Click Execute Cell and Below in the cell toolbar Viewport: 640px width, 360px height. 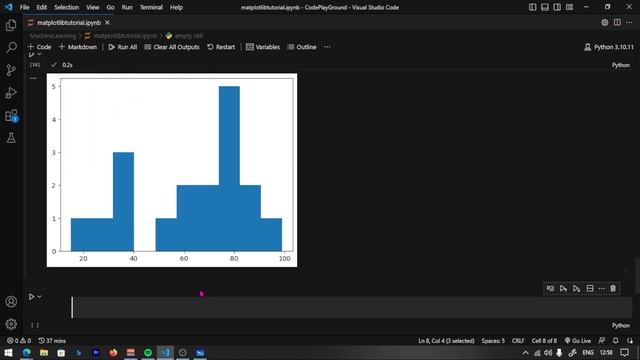576,289
